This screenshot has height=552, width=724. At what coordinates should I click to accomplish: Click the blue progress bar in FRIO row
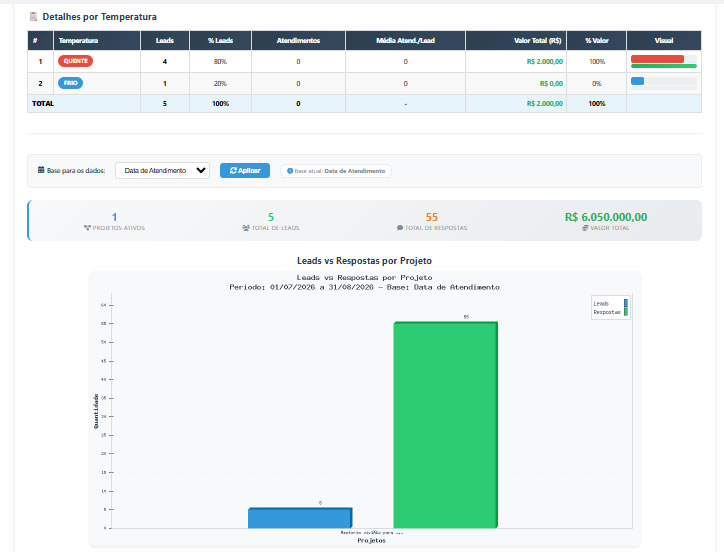[637, 81]
